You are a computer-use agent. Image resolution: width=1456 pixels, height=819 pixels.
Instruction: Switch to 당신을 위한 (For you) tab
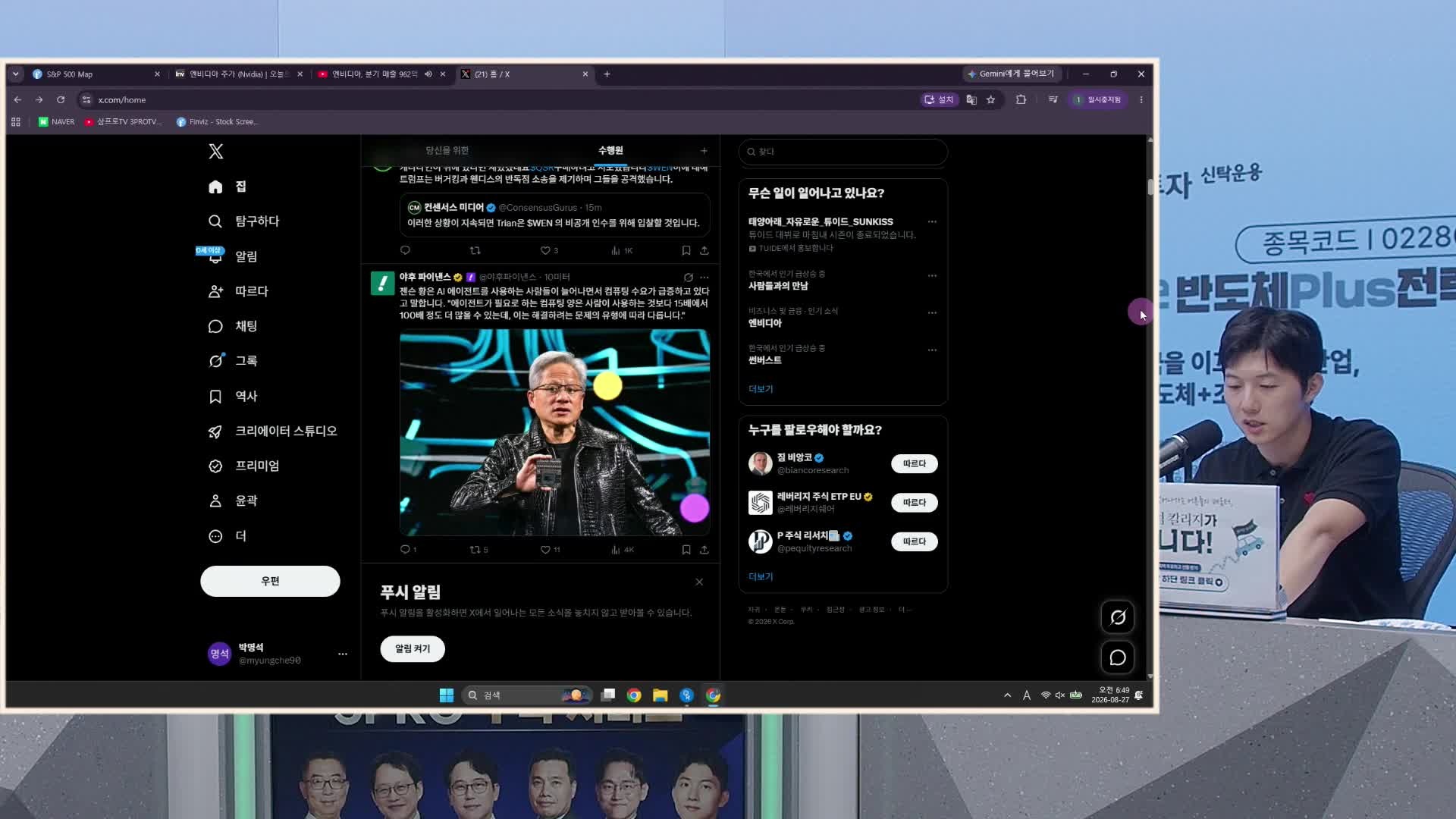pos(447,150)
